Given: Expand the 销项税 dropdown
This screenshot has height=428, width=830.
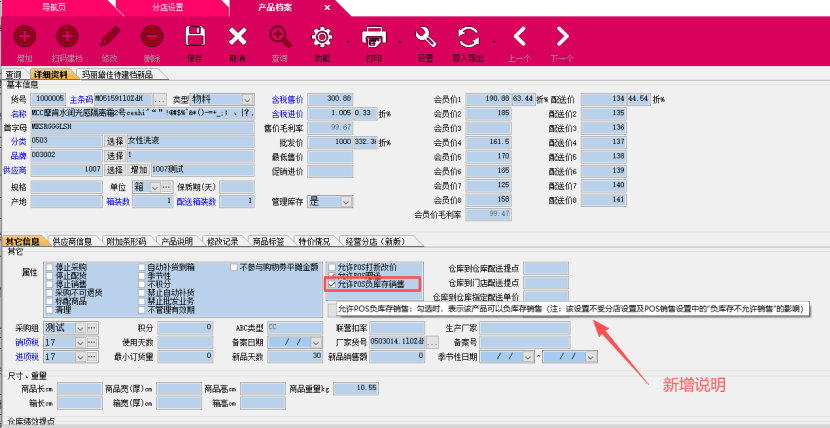Looking at the screenshot, I should pos(80,342).
